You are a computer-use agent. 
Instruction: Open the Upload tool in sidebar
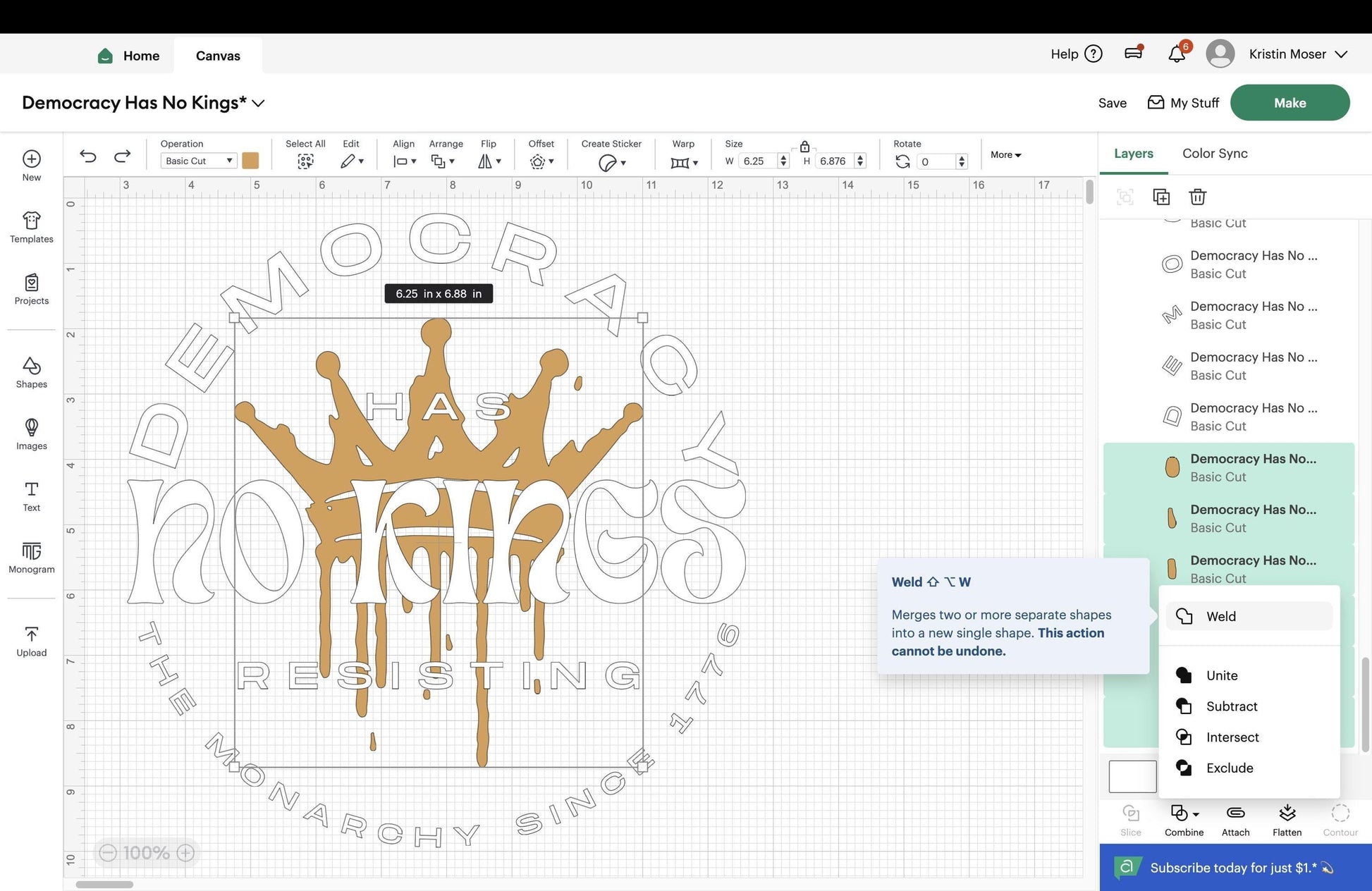click(31, 641)
